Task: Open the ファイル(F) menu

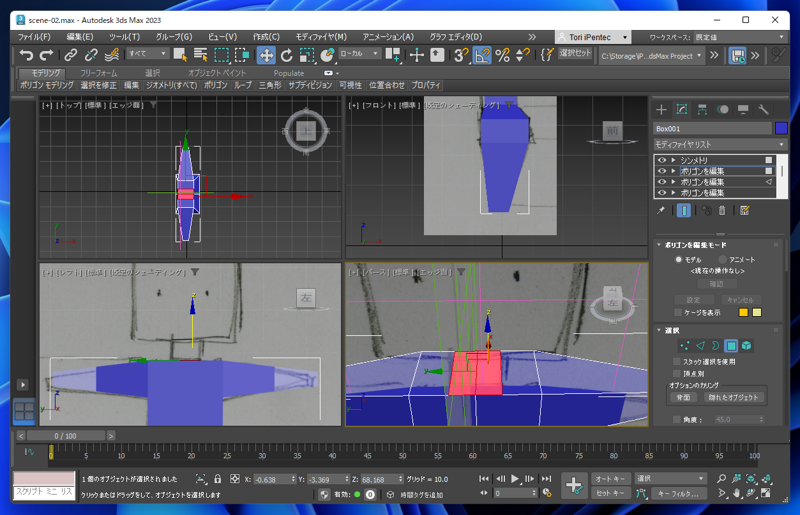Action: coord(34,37)
